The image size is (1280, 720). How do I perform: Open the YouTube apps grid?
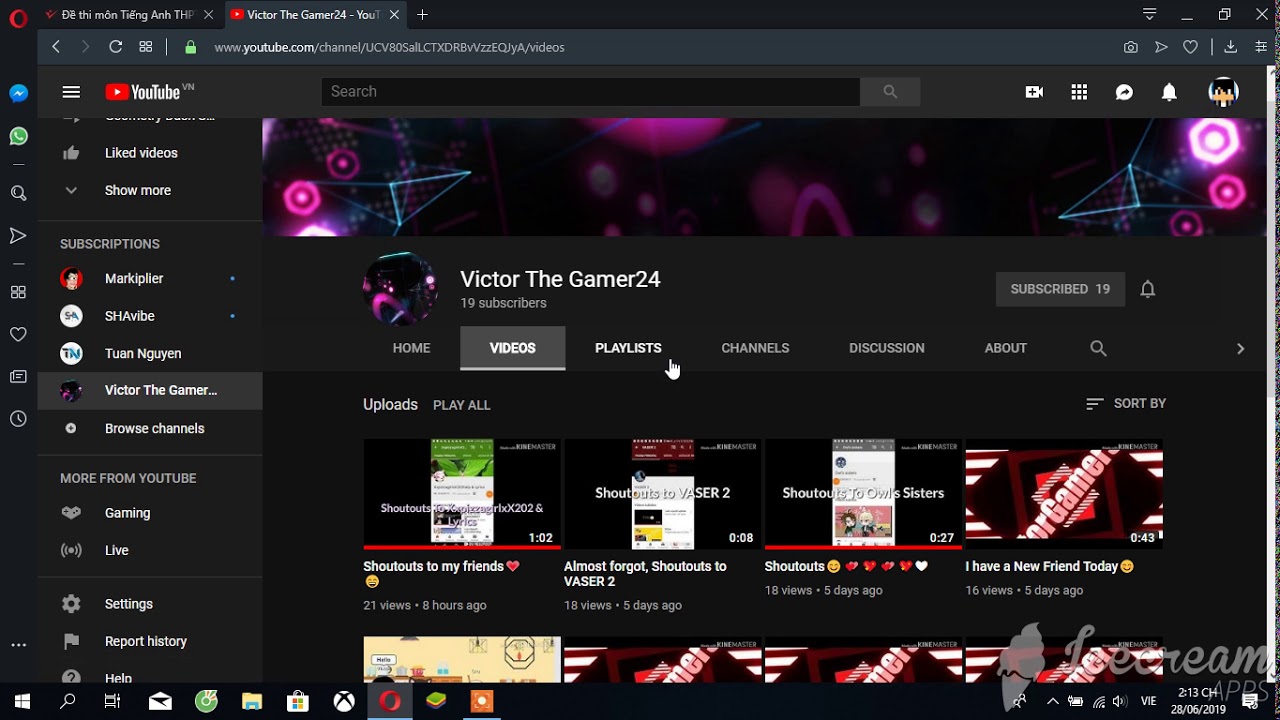pos(1079,92)
